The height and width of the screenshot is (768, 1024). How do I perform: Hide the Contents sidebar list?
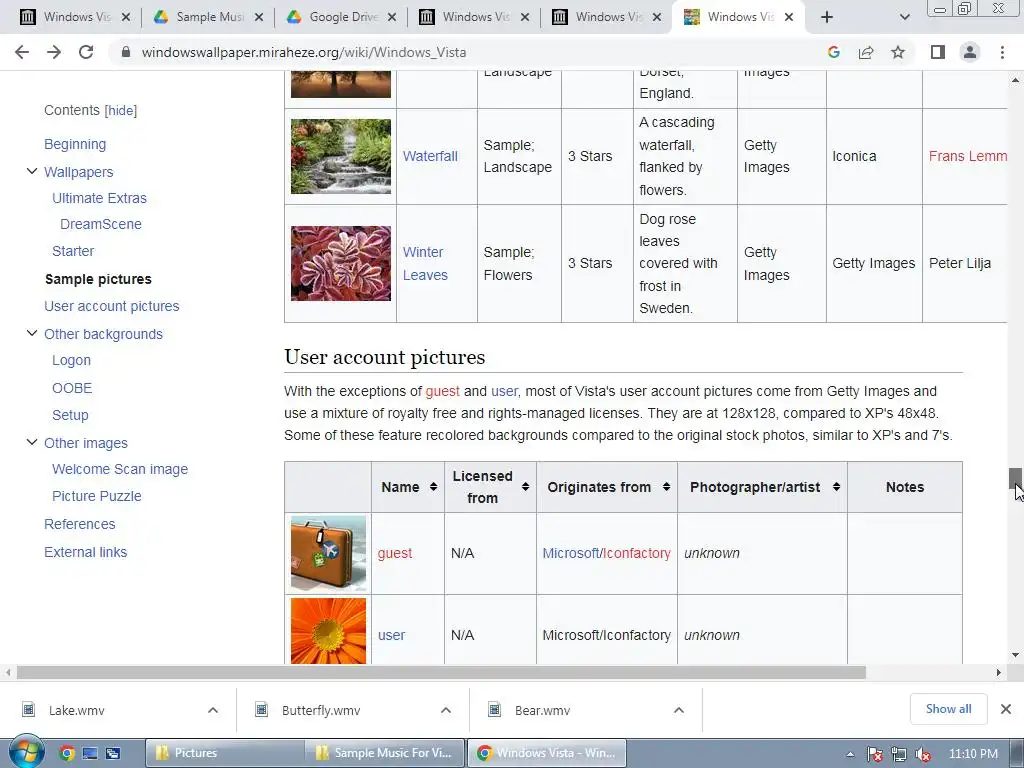click(121, 110)
